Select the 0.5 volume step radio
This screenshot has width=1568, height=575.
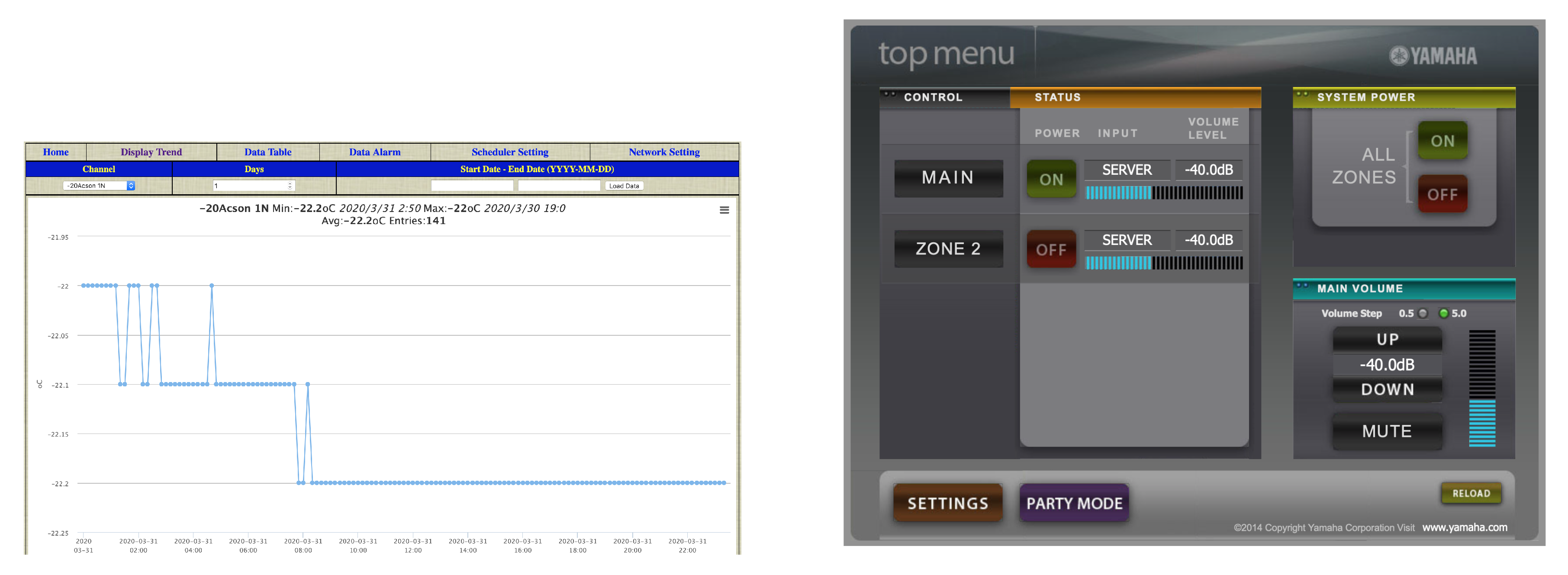[1423, 313]
